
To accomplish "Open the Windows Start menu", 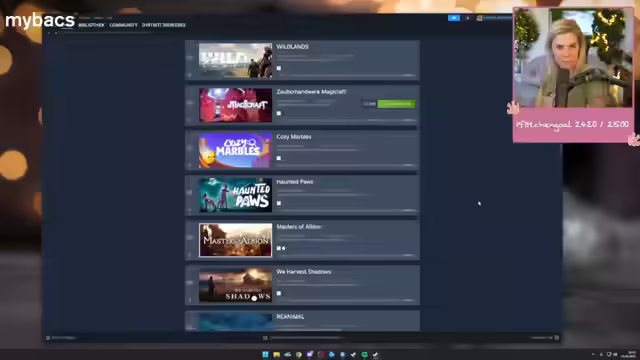I will pyautogui.click(x=265, y=354).
